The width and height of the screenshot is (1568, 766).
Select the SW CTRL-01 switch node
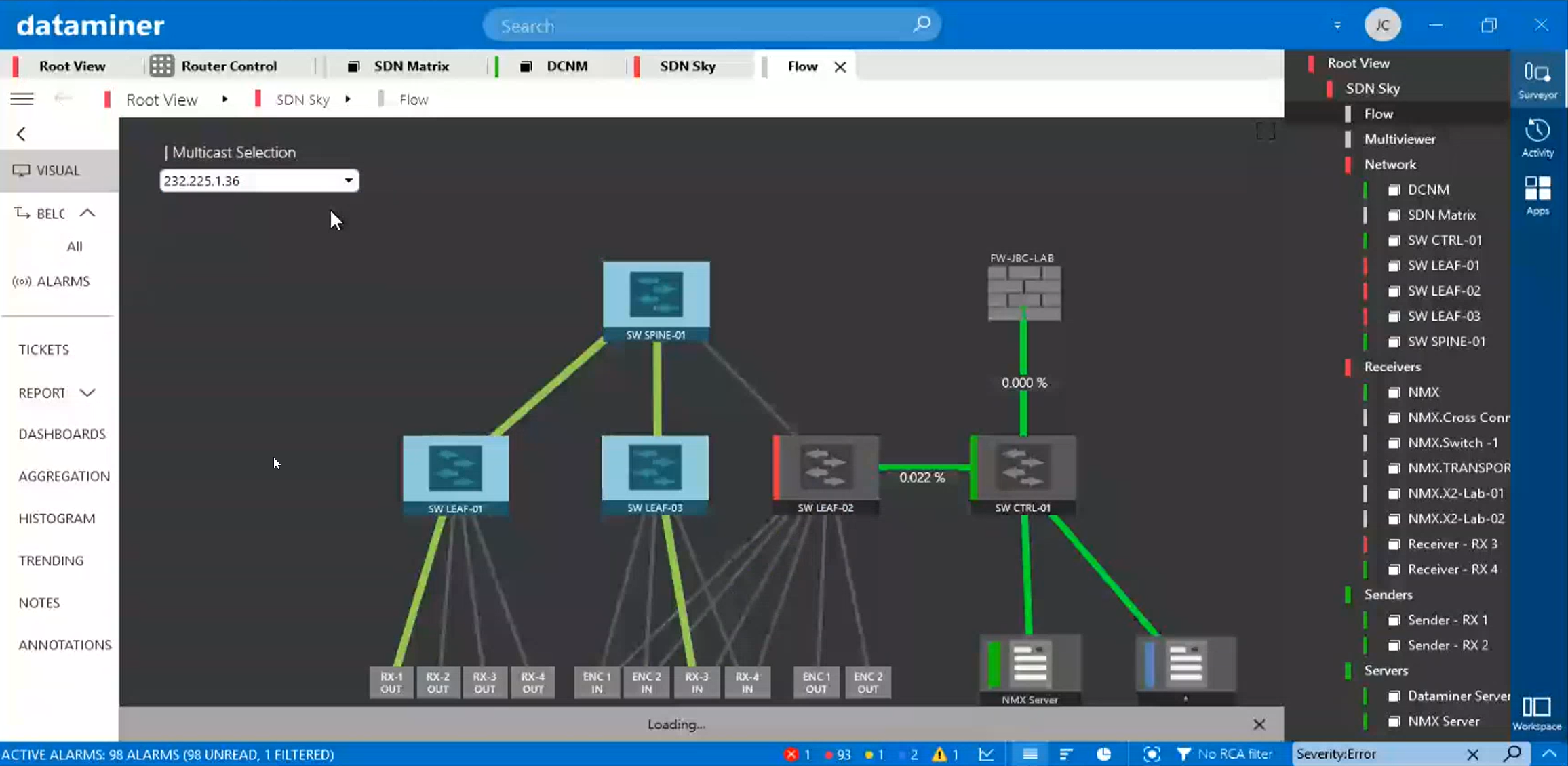point(1023,475)
